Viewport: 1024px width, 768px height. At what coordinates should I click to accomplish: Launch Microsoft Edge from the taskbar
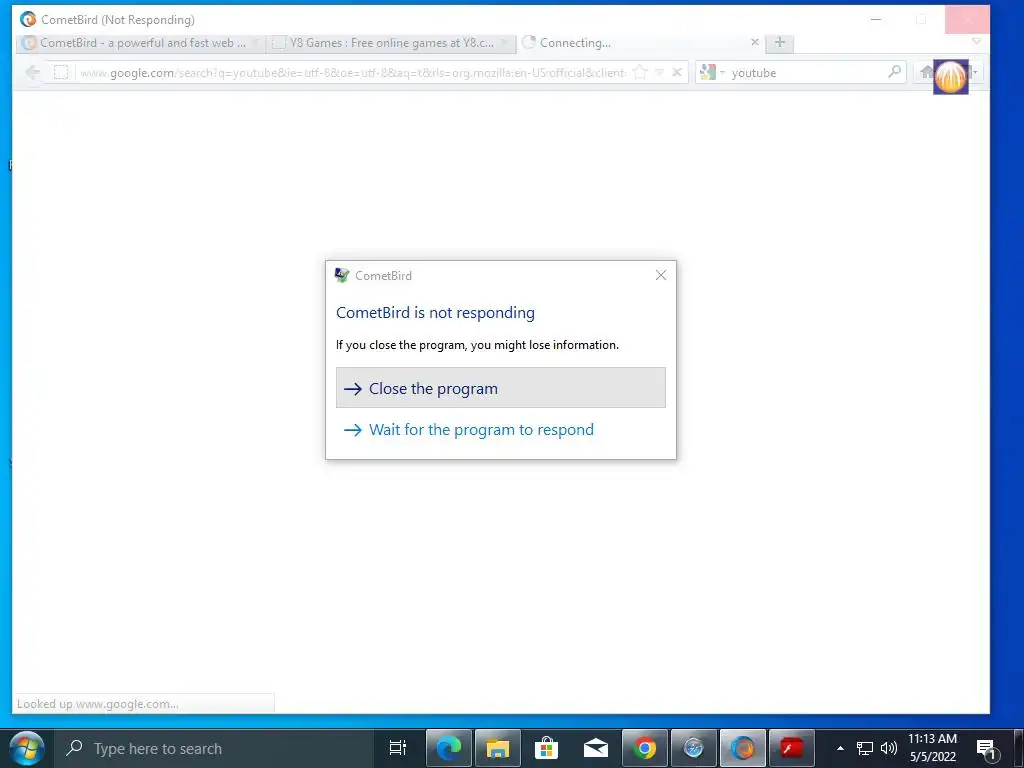(x=448, y=748)
